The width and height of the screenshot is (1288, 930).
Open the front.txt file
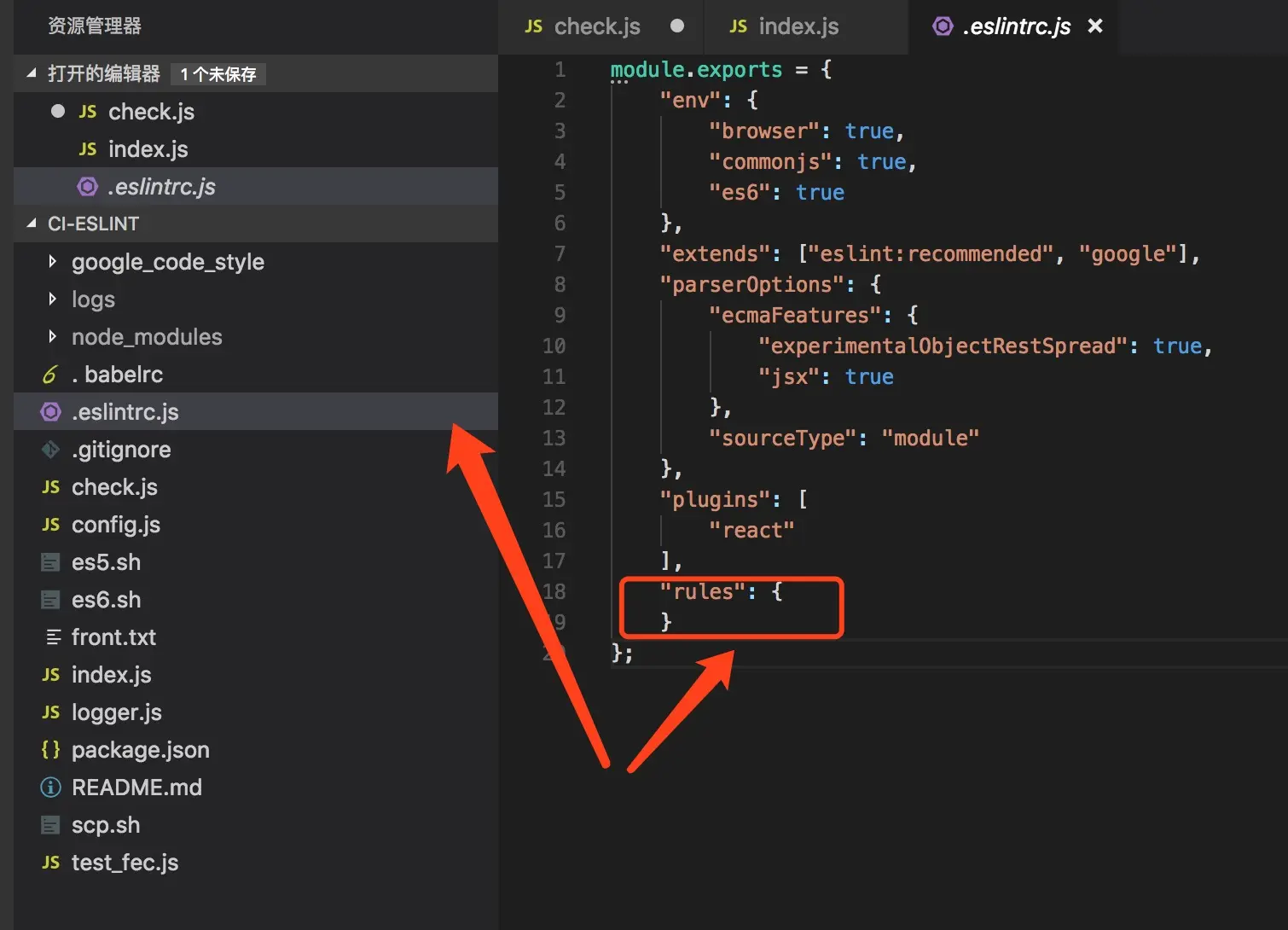pos(256,637)
